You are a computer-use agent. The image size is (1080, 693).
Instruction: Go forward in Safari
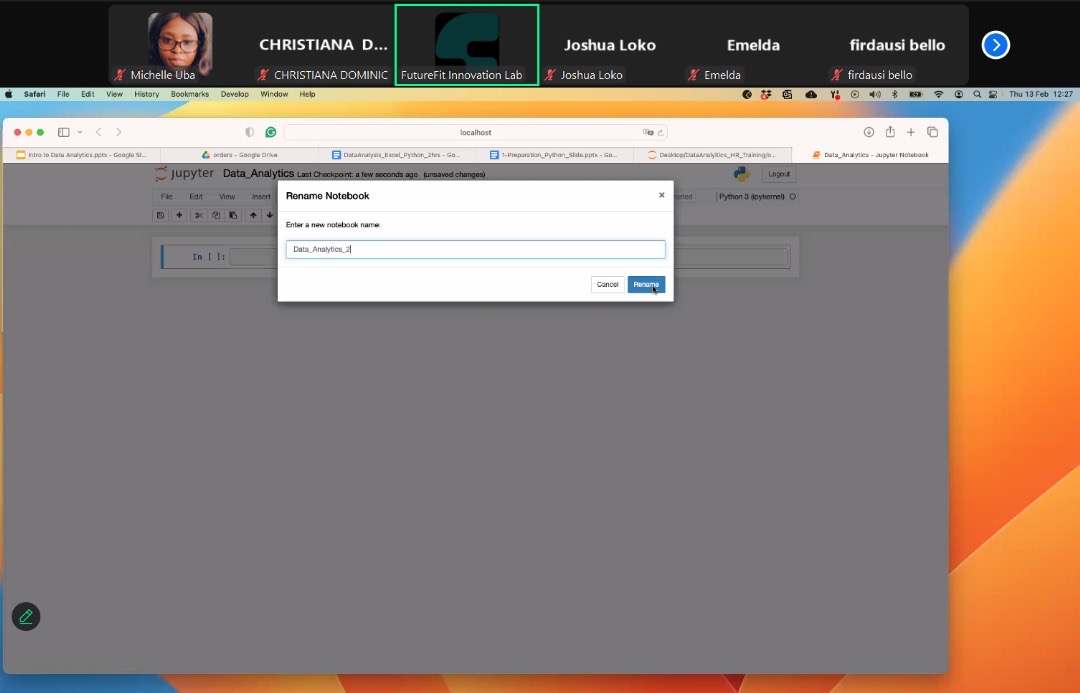118,132
